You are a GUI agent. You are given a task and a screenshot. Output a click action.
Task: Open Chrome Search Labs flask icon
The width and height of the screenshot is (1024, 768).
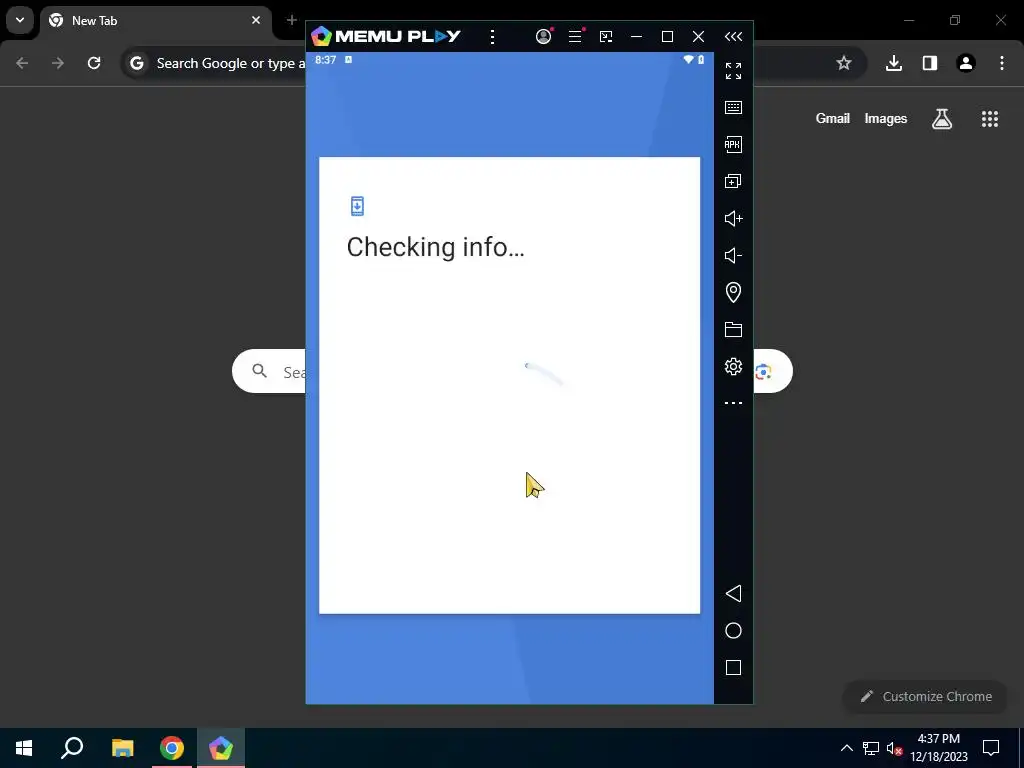click(942, 118)
